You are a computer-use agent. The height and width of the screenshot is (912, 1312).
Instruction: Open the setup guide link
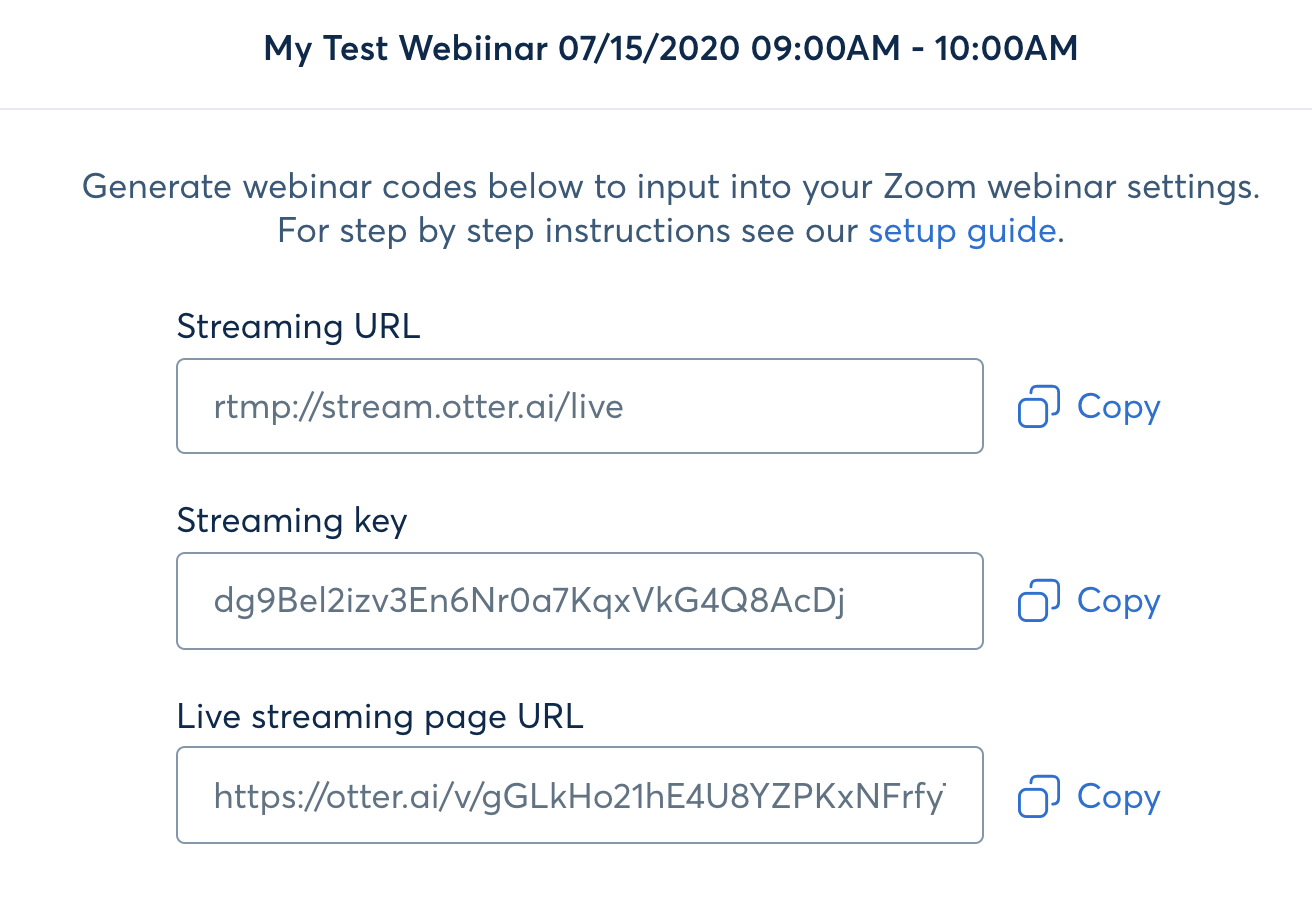click(961, 231)
